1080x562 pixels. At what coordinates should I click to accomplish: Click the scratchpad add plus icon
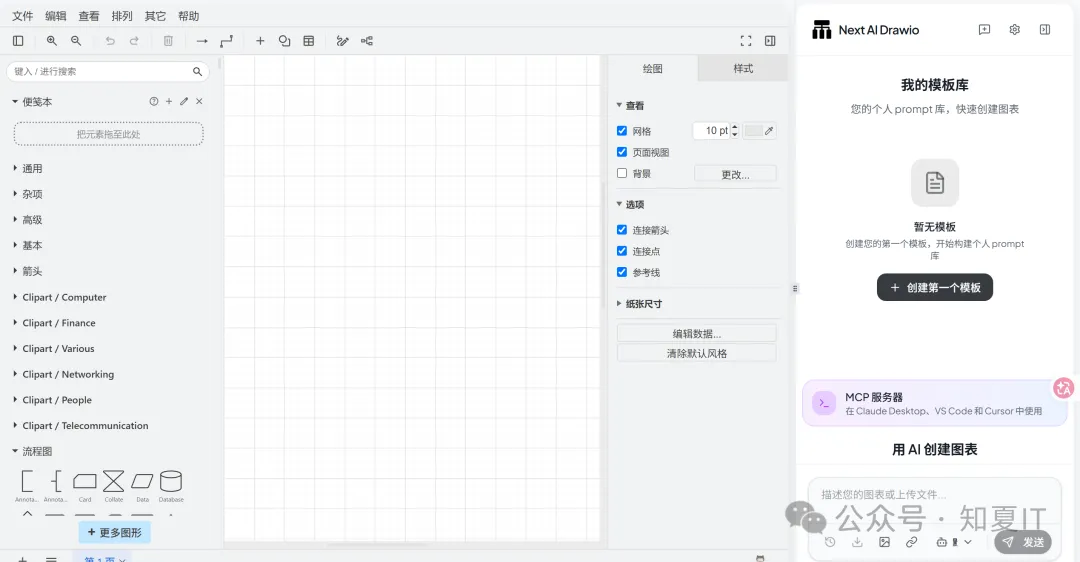click(169, 101)
